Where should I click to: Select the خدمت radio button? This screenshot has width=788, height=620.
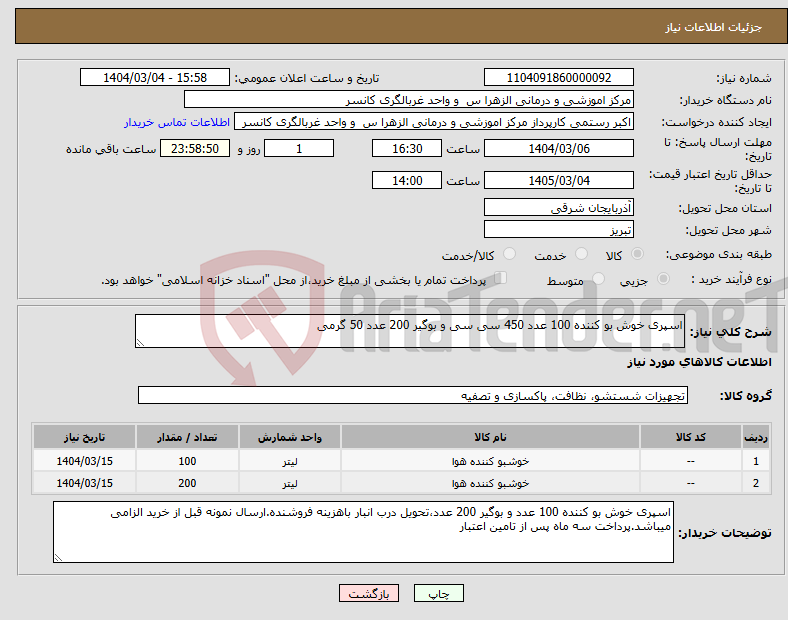coord(581,254)
